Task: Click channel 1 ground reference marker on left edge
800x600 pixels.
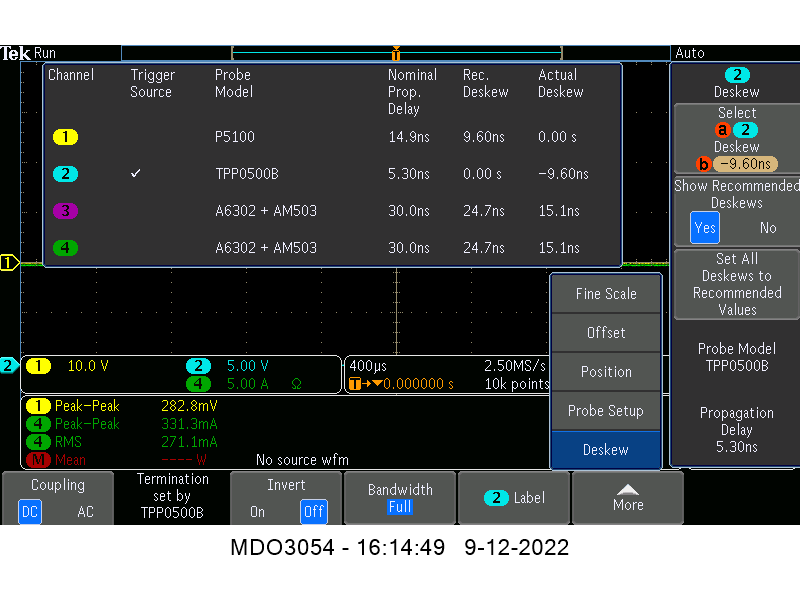Action: click(x=9, y=263)
